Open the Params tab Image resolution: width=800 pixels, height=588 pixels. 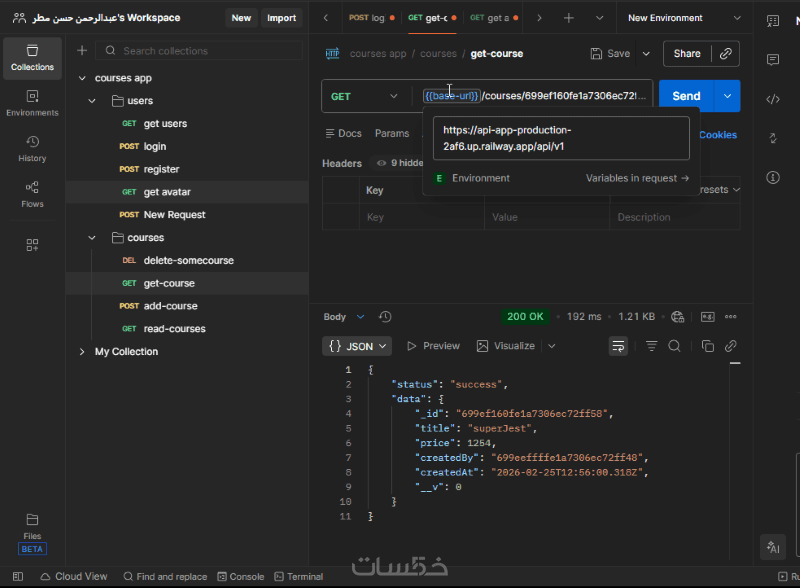click(x=392, y=134)
